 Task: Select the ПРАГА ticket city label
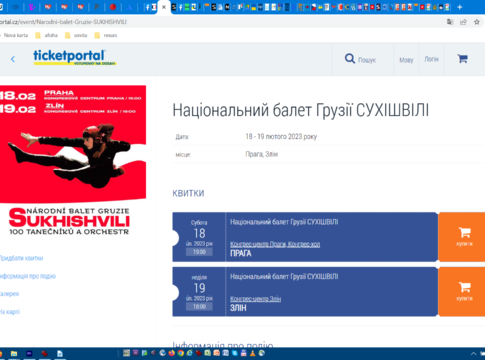coord(241,254)
